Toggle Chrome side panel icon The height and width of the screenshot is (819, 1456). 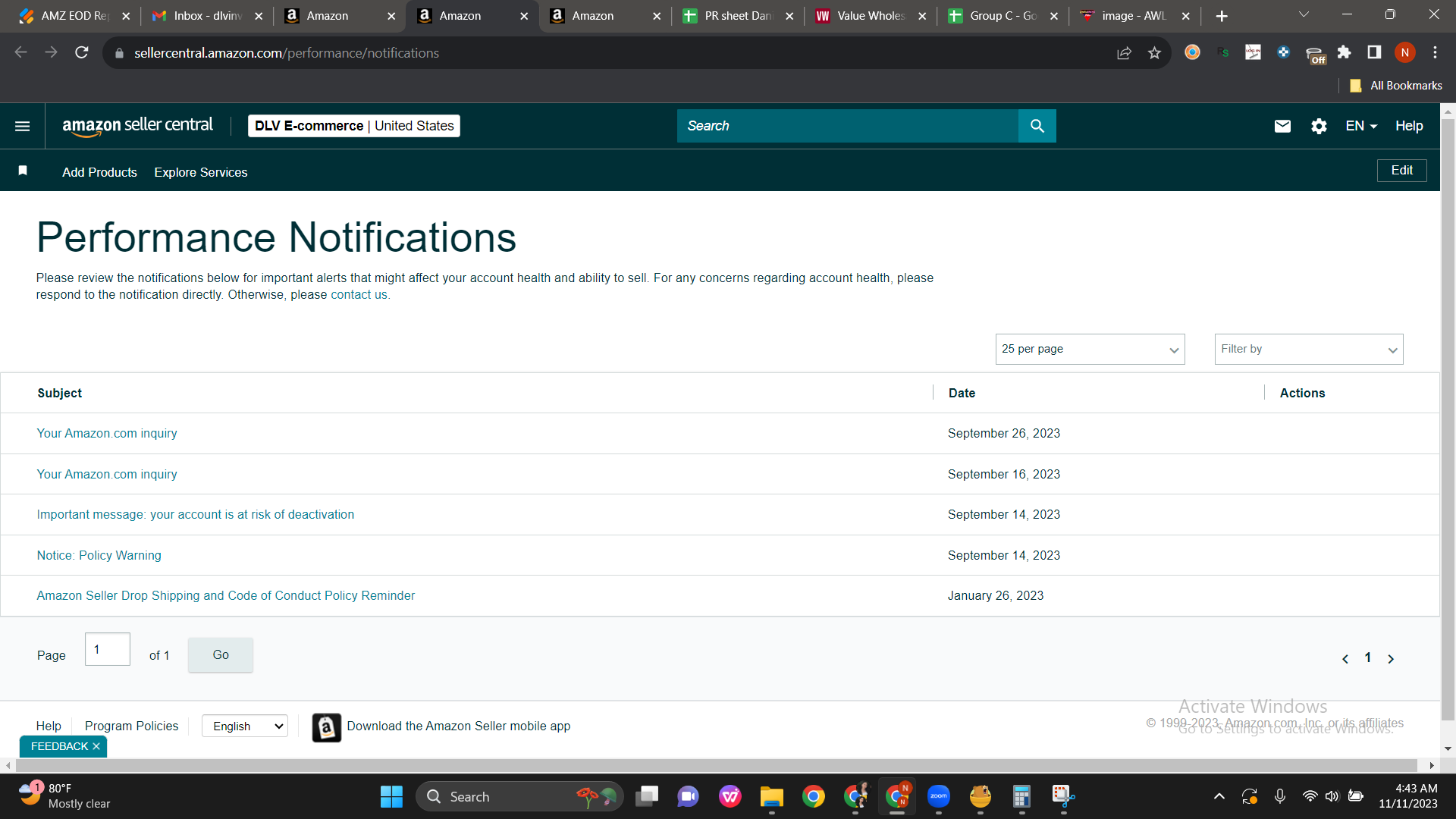(x=1374, y=52)
